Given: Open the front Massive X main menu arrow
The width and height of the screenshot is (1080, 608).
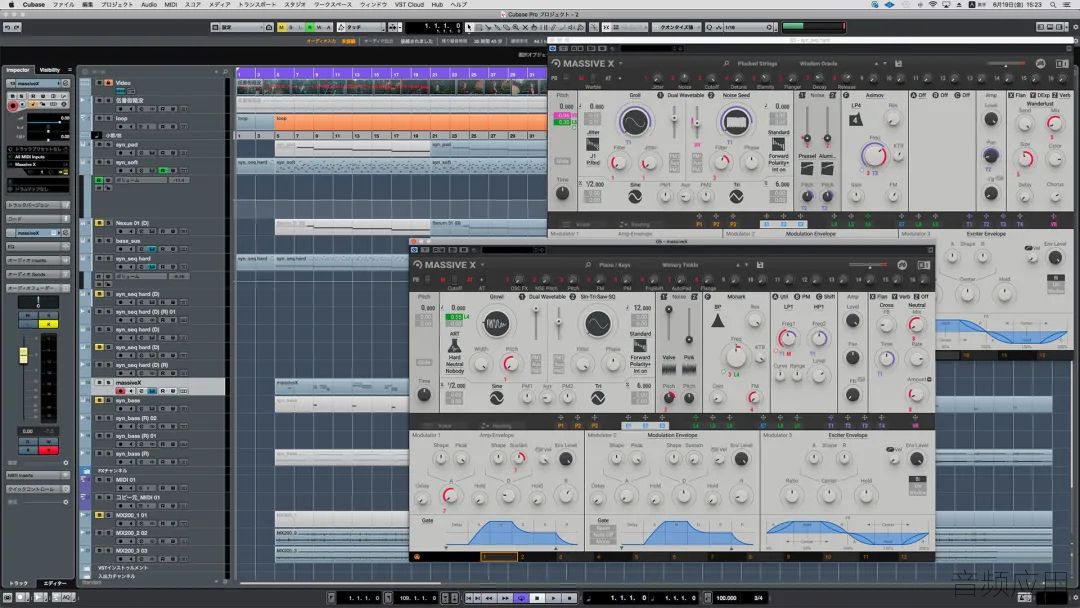Looking at the screenshot, I should [482, 265].
